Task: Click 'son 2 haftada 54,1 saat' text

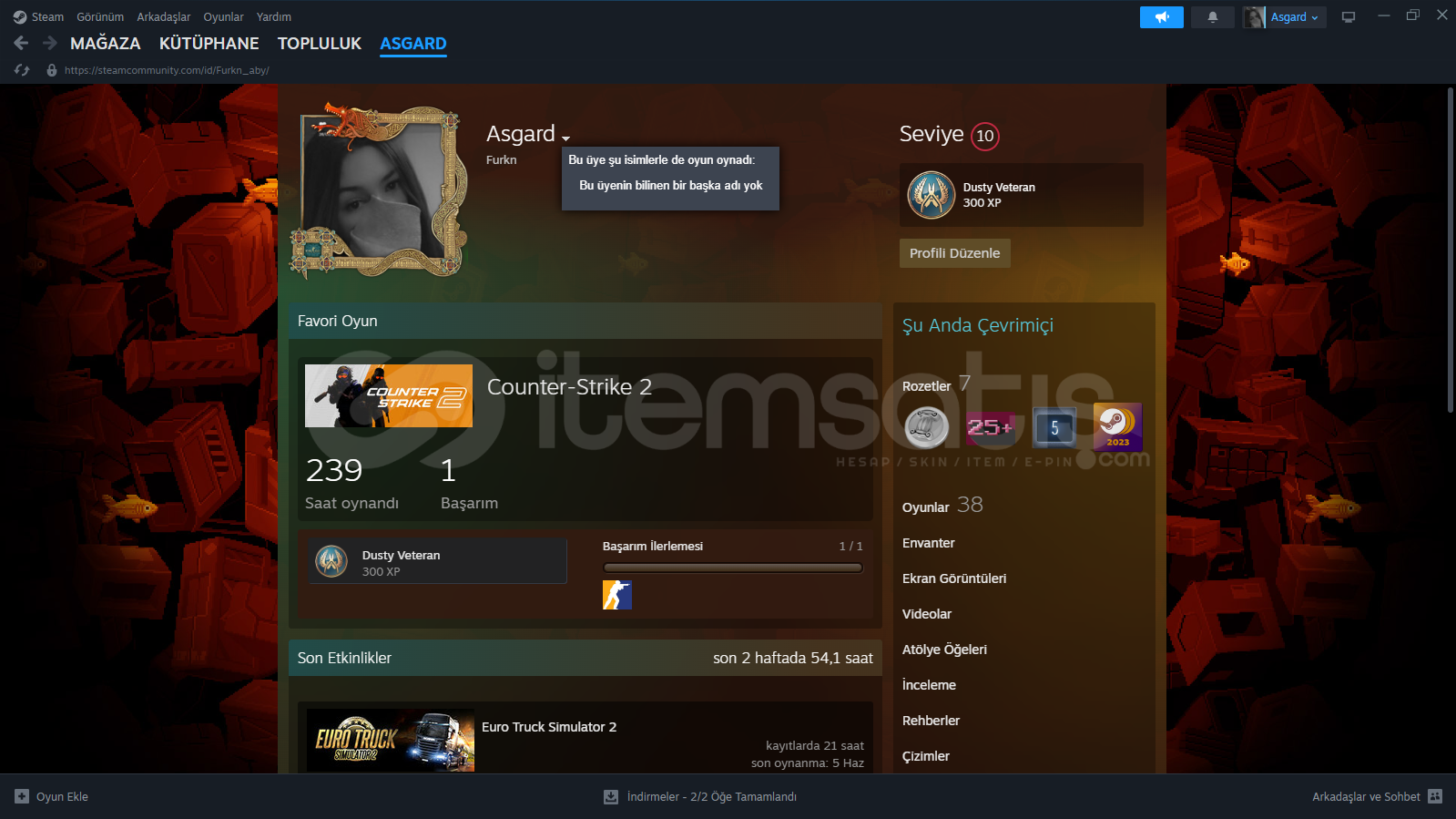Action: click(x=793, y=658)
